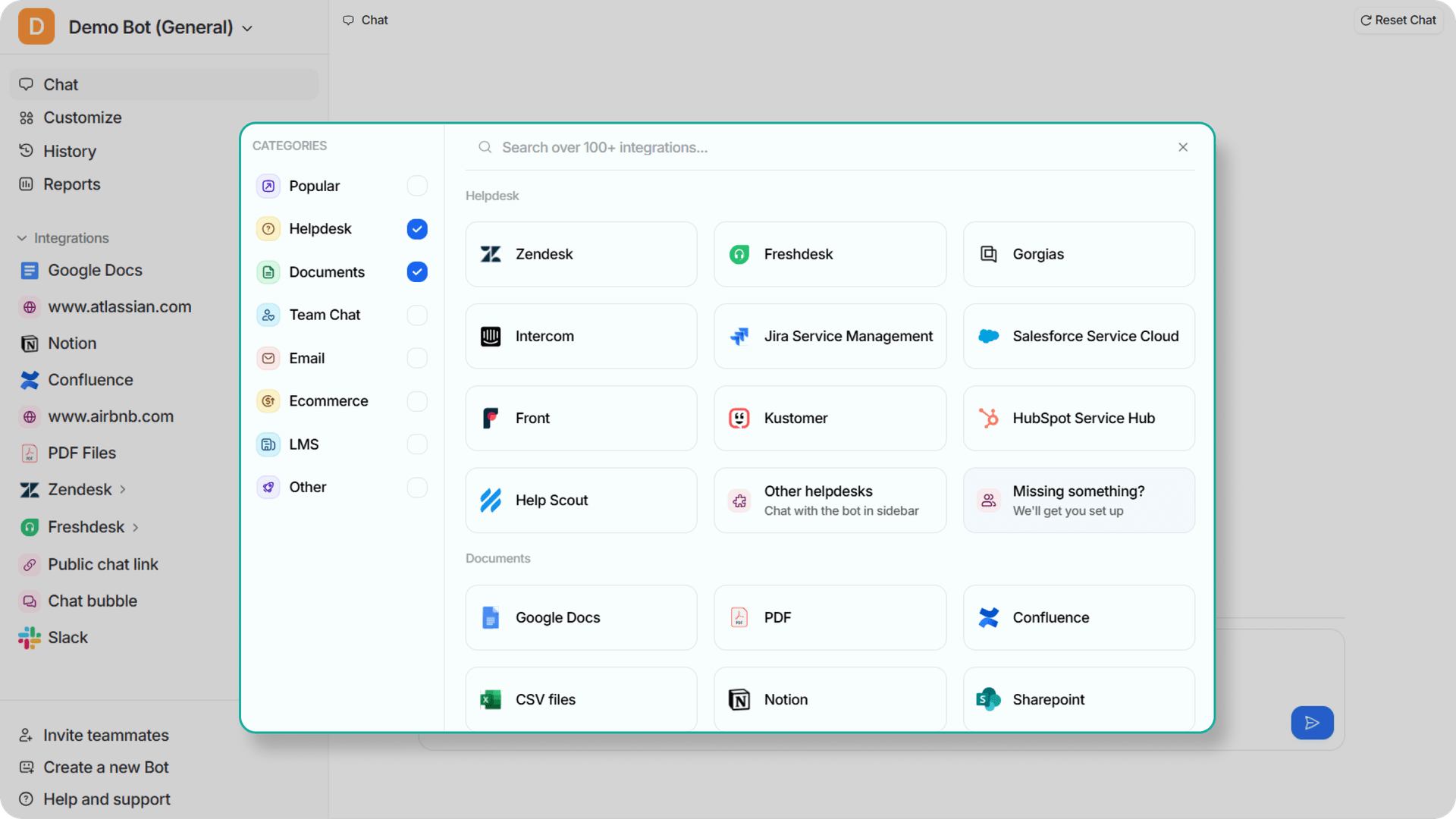Click the Confluence icon in Documents grid
The image size is (1456, 819).
click(x=989, y=617)
